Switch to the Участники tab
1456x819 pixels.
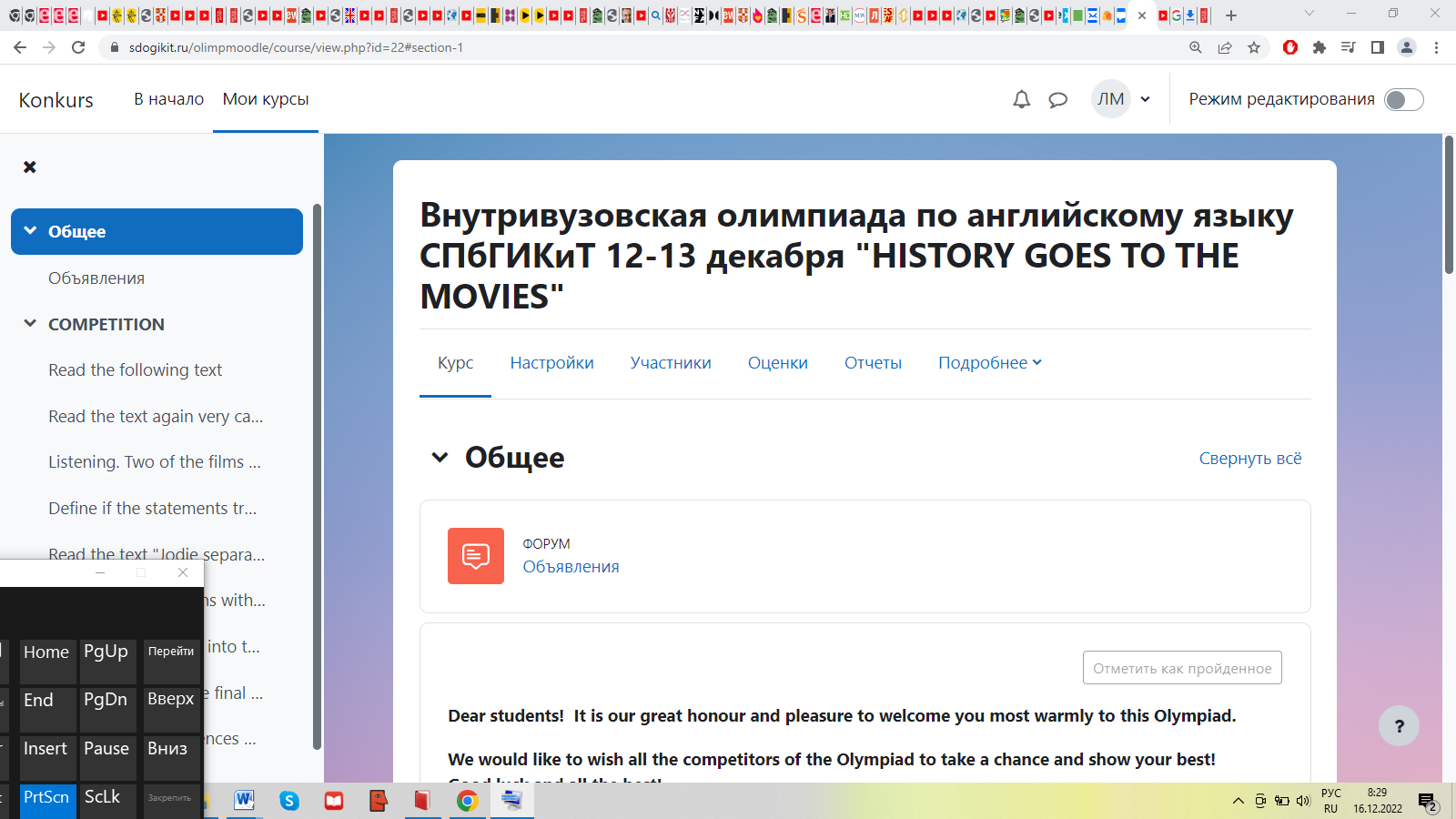tap(671, 363)
